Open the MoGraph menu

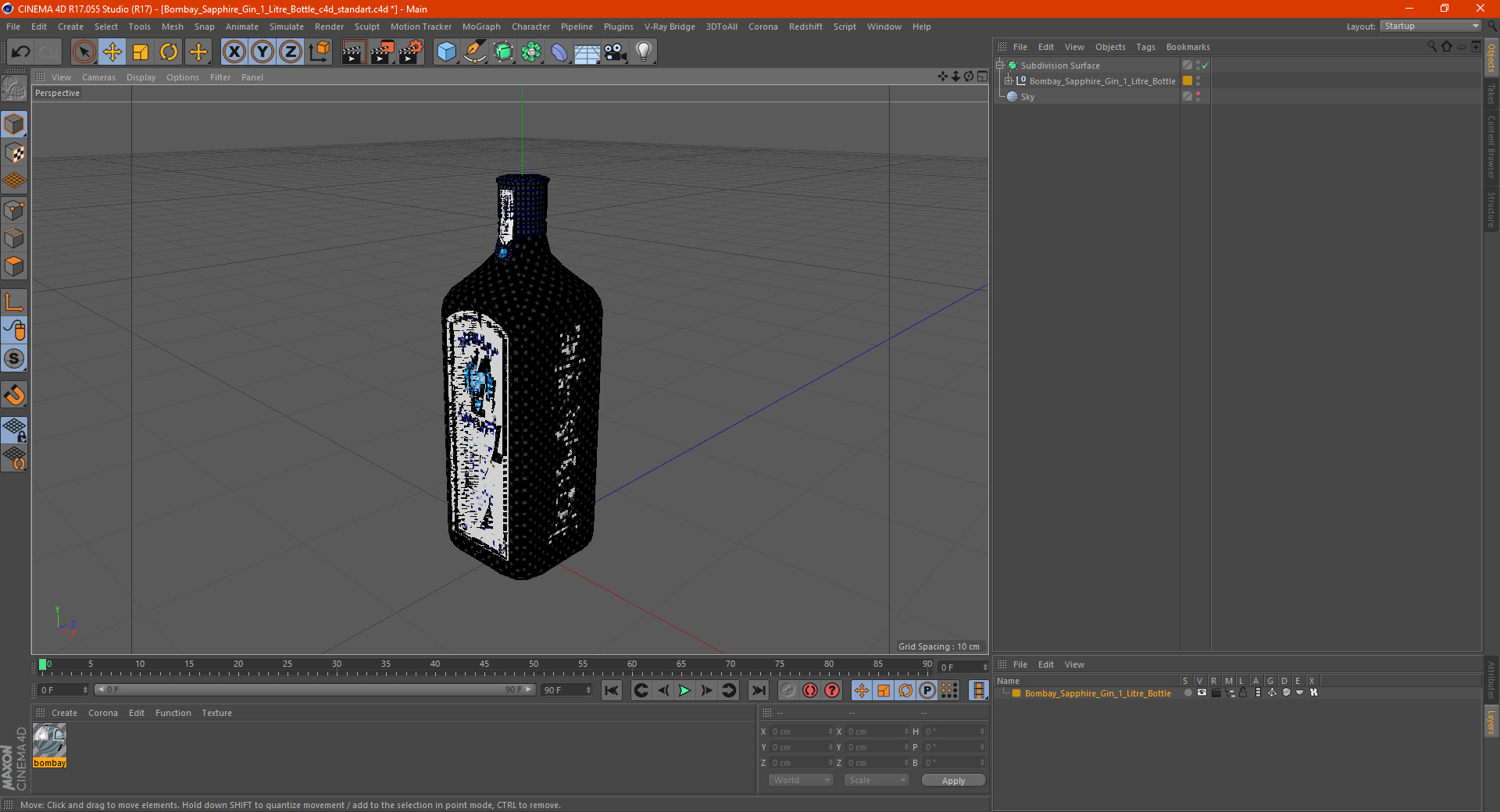[481, 27]
